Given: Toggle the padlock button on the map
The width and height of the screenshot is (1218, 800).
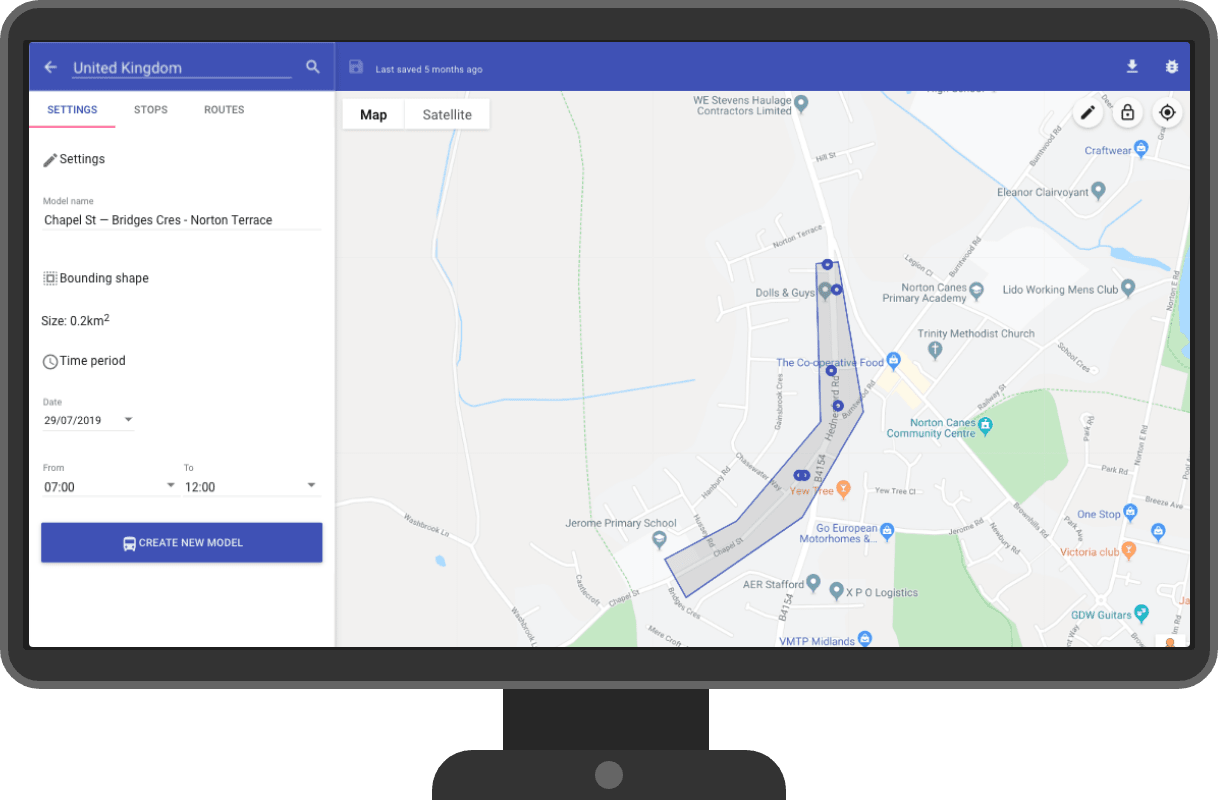Looking at the screenshot, I should coord(1128,113).
